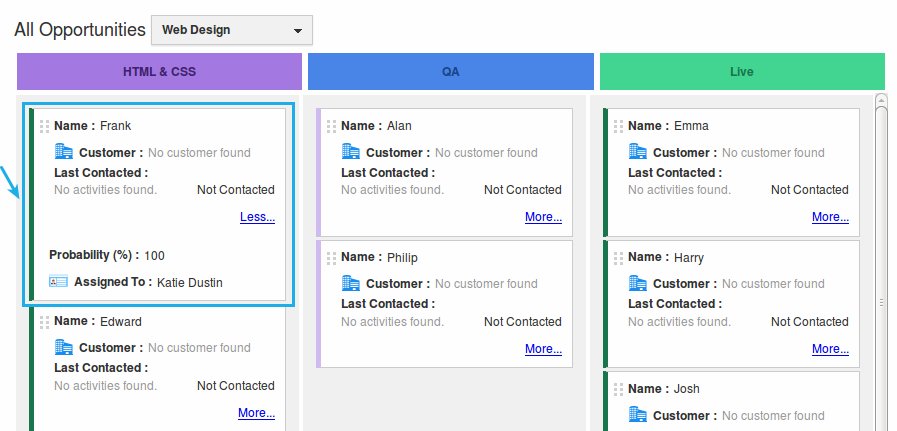897x431 pixels.
Task: Click the drag handle on Harry's card
Action: 618,258
